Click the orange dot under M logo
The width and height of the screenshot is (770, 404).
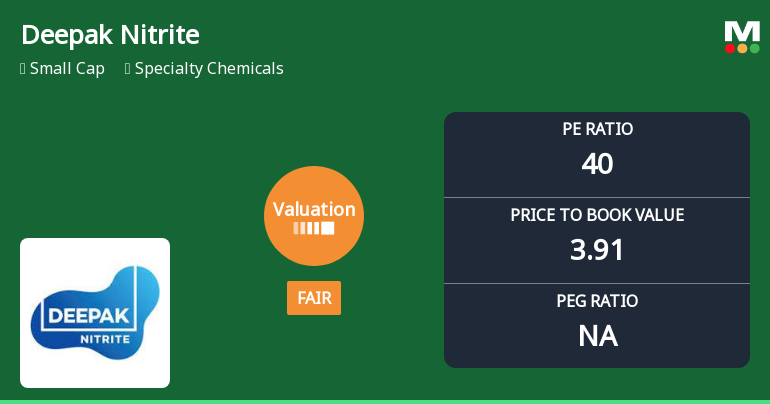(742, 48)
